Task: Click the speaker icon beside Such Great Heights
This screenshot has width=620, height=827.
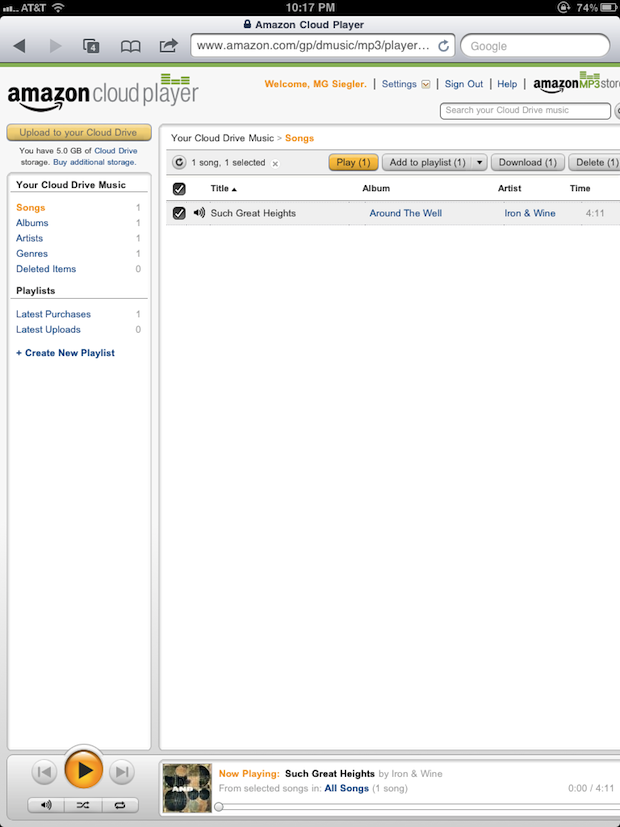Action: [x=199, y=213]
